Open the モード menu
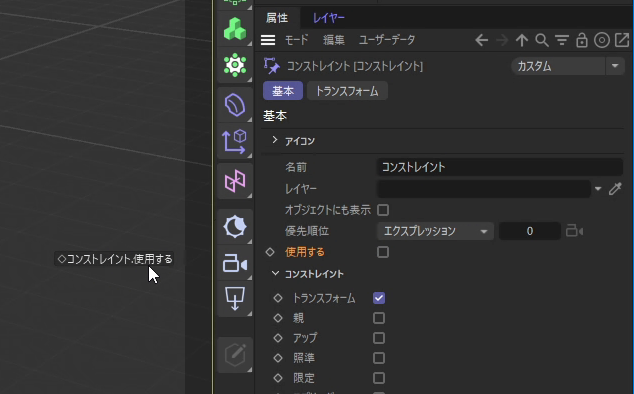This screenshot has width=634, height=394. tap(296, 40)
